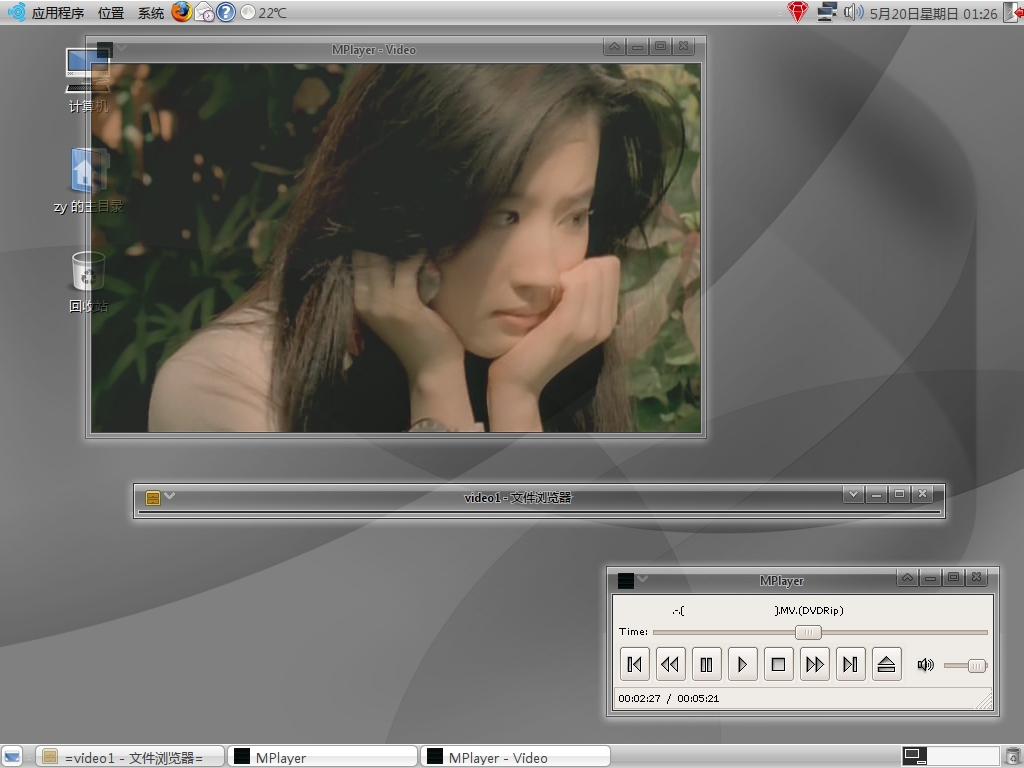Click the logout icon in top panel
Viewport: 1024px width, 768px height.
(1013, 12)
